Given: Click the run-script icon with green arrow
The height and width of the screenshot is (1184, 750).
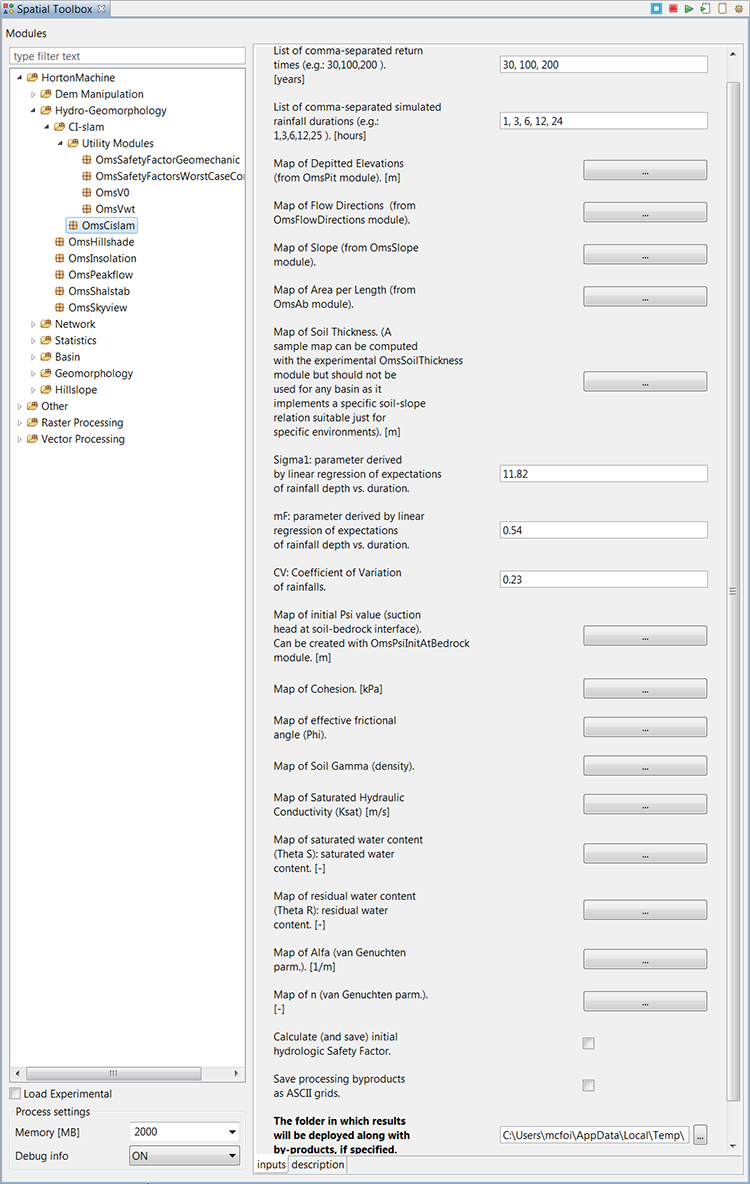Looking at the screenshot, I should pyautogui.click(x=705, y=9).
